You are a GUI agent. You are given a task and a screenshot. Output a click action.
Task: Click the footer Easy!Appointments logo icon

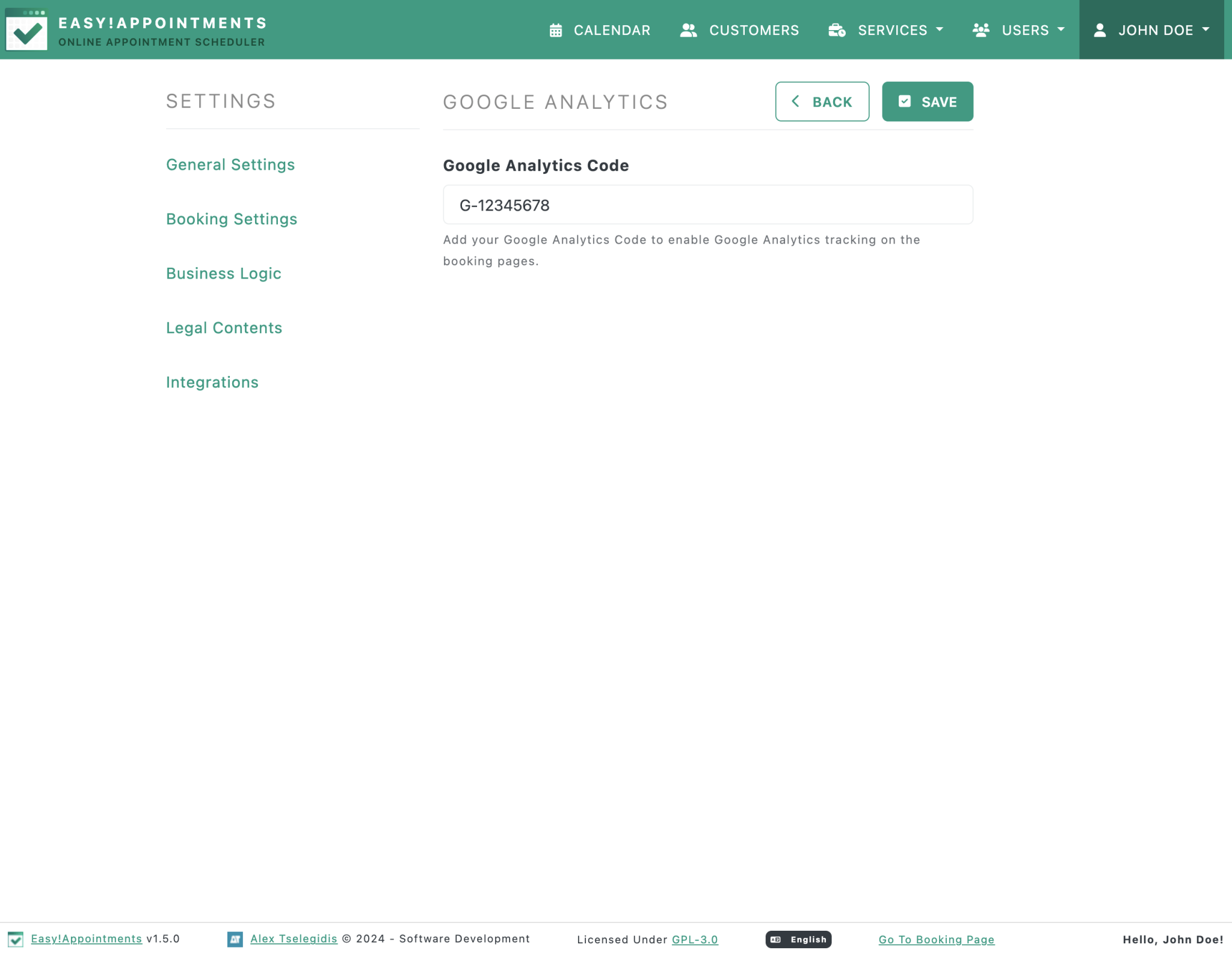tap(16, 939)
